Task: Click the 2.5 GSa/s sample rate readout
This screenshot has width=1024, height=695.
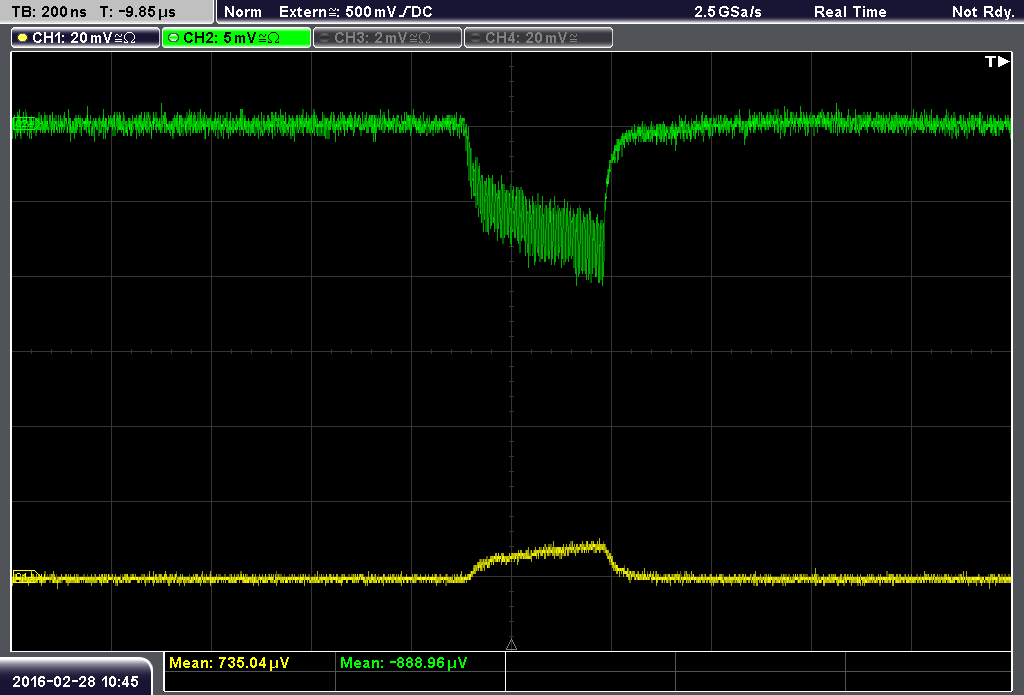Action: pyautogui.click(x=728, y=12)
